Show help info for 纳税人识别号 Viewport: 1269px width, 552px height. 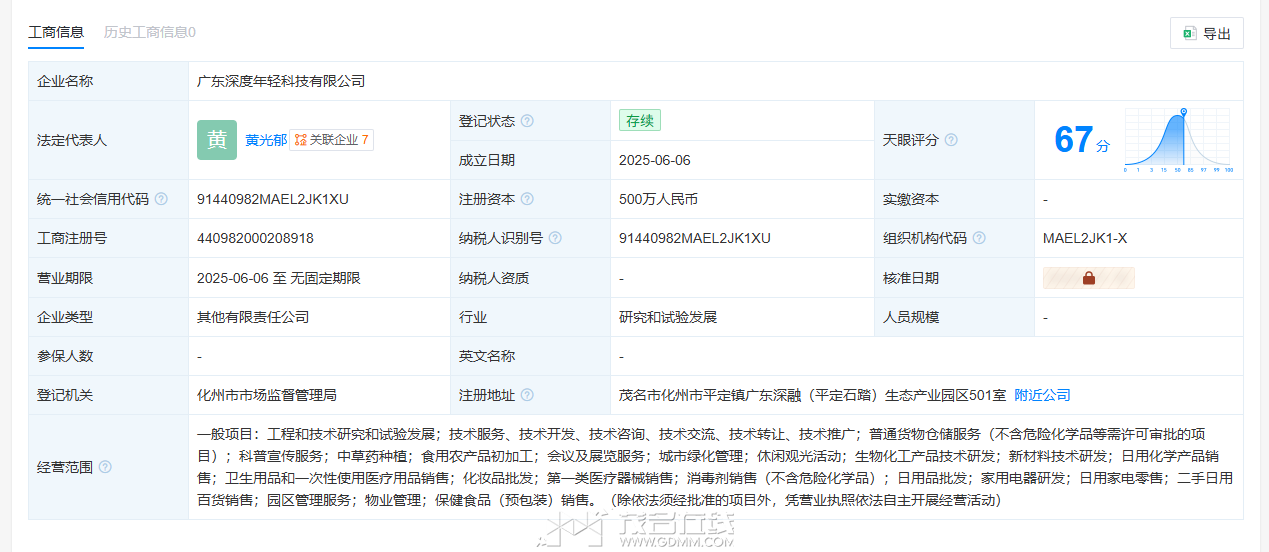point(555,238)
